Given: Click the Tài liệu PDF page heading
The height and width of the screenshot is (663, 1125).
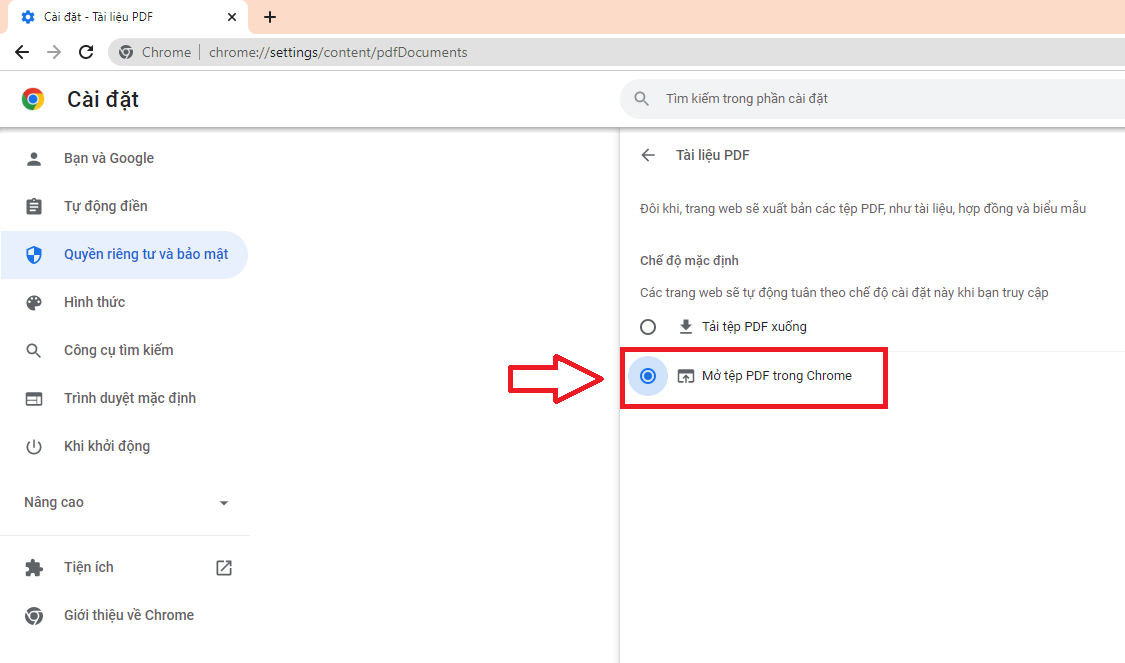Looking at the screenshot, I should click(x=712, y=155).
